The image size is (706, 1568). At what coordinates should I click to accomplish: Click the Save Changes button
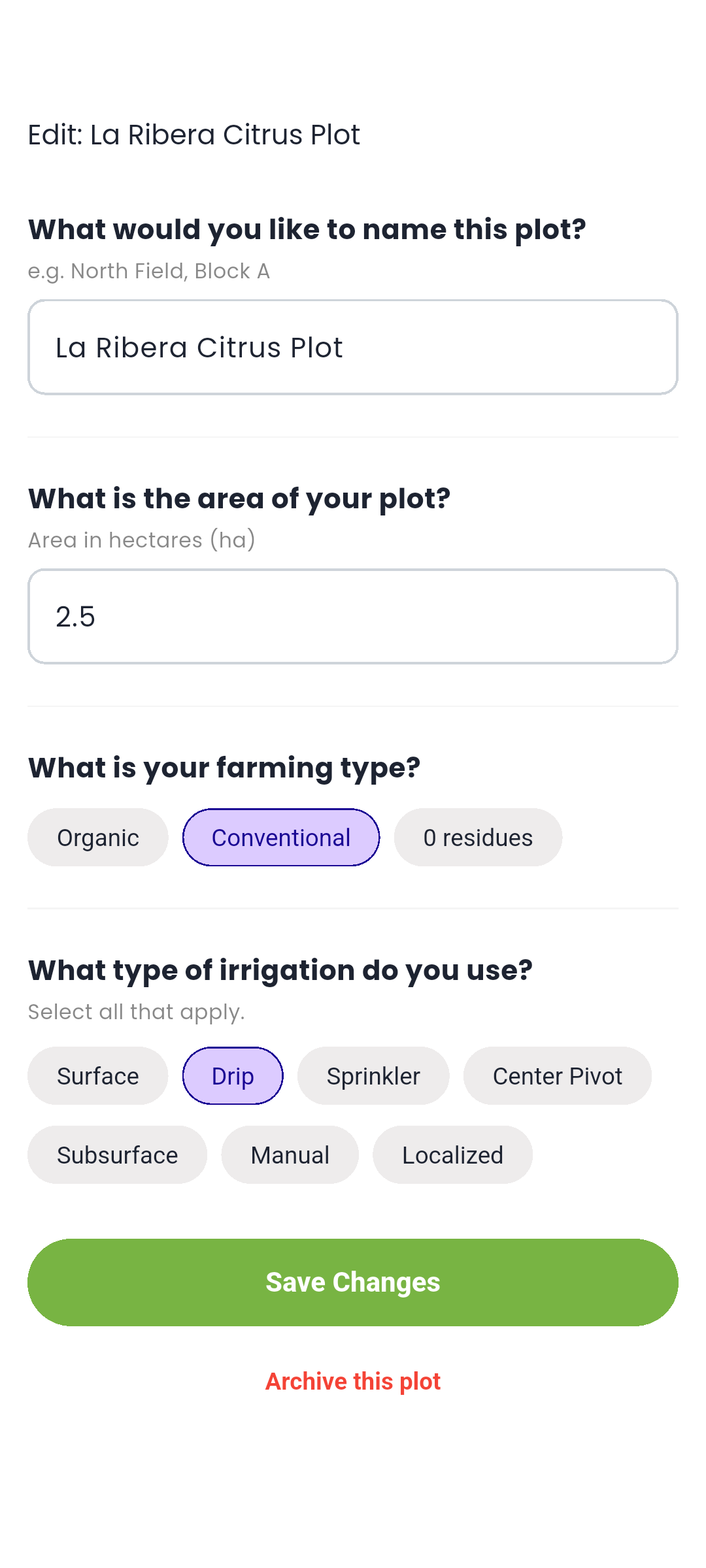353,1282
